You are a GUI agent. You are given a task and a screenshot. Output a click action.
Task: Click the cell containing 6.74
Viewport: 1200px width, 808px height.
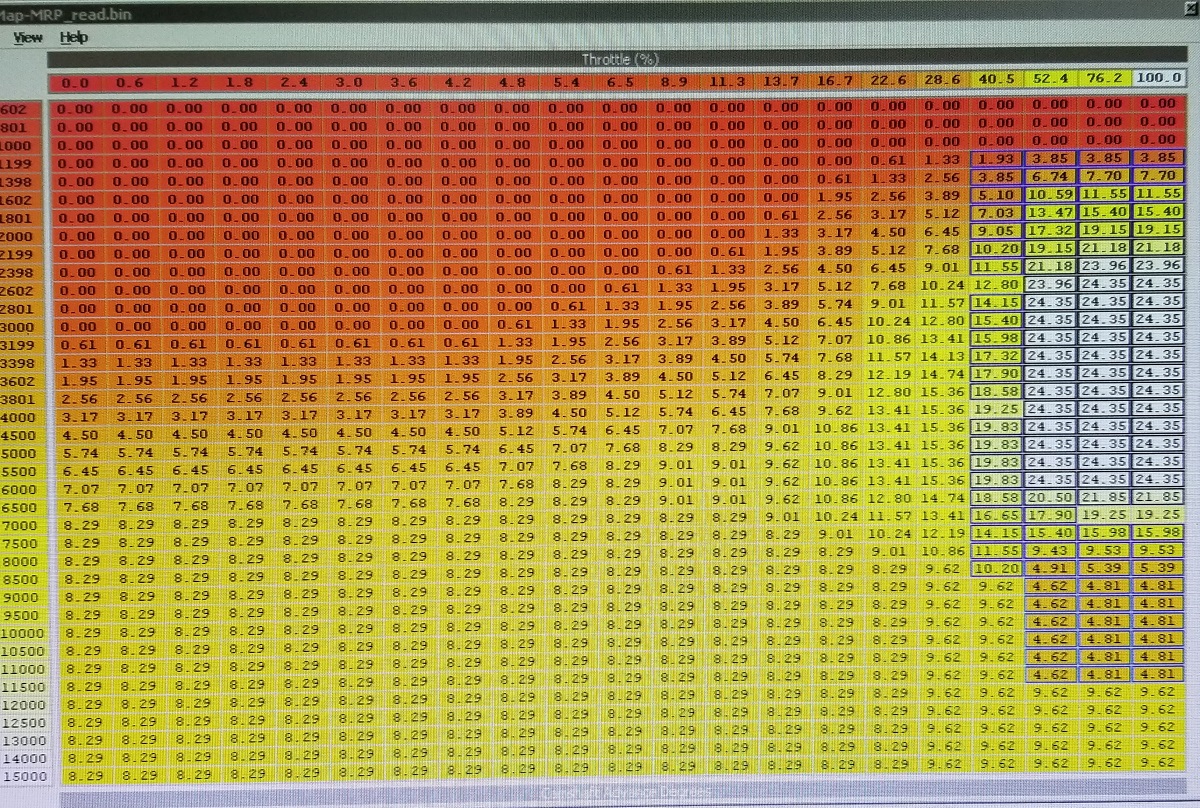pos(1050,177)
